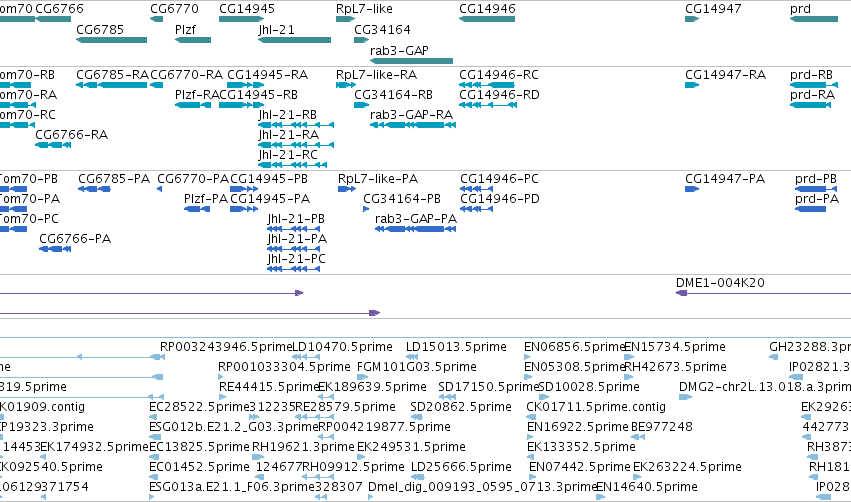Click the Jhl-21-RB transcript label
Image resolution: width=851 pixels, height=502 pixels.
pos(288,115)
